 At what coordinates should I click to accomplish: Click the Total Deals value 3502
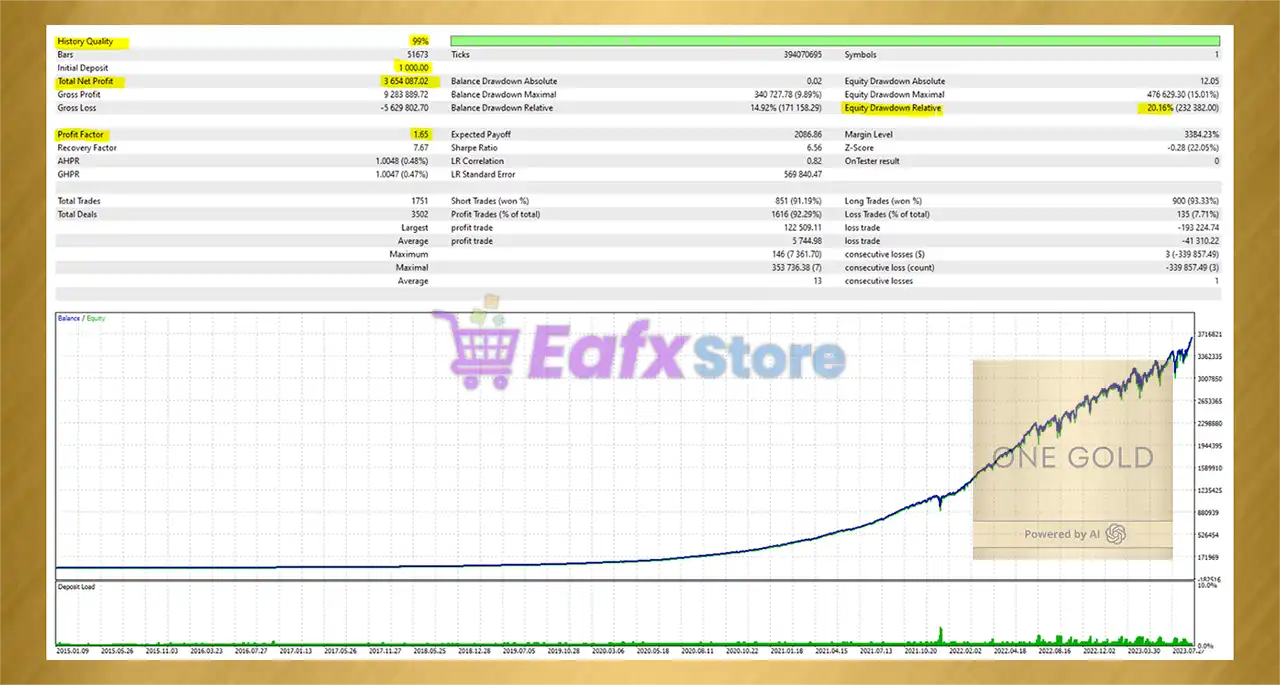coord(419,214)
